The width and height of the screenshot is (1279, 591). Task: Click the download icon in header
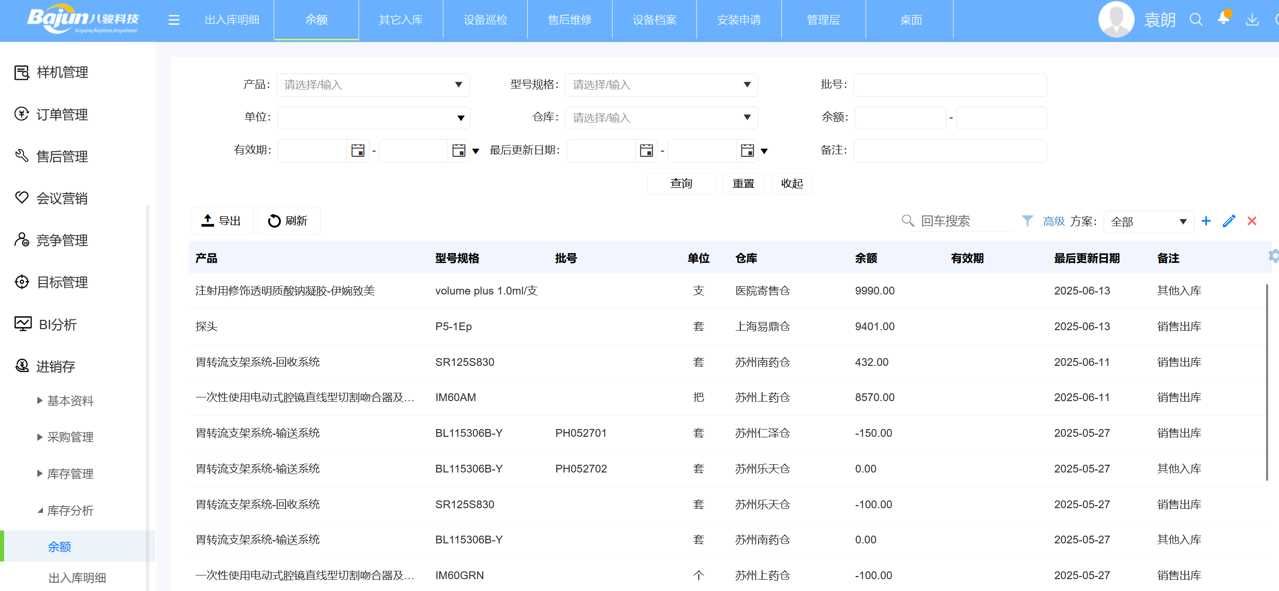(1252, 20)
